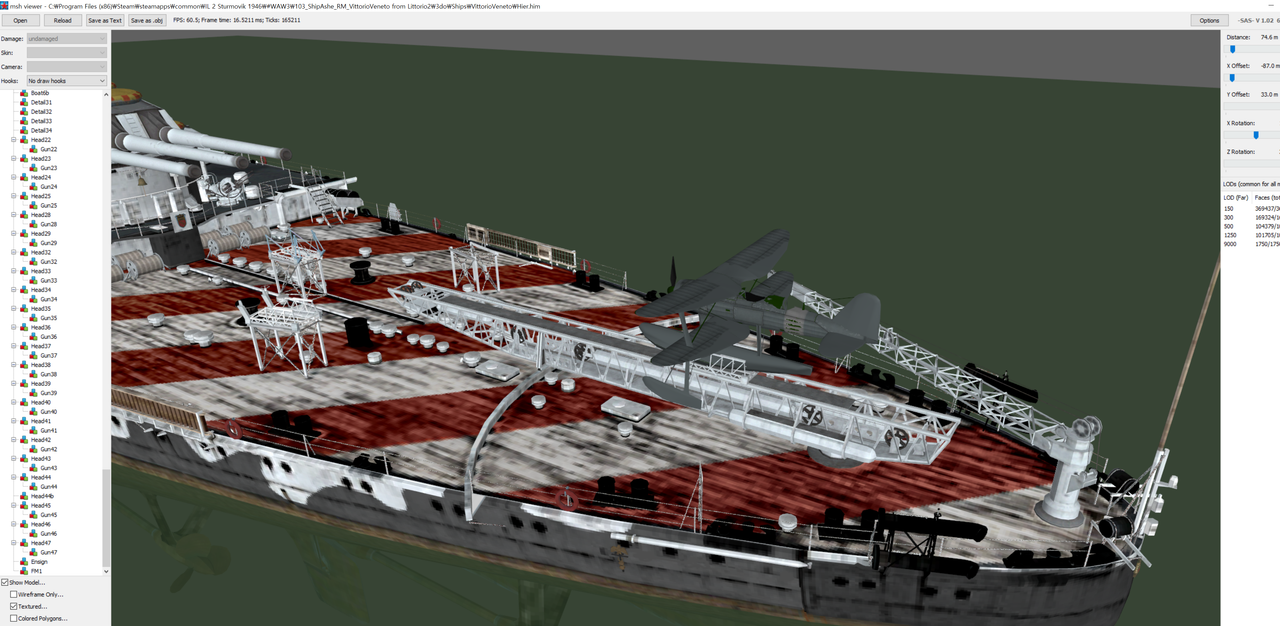Click the FM1 node icon
The image size is (1280, 626).
[24, 571]
